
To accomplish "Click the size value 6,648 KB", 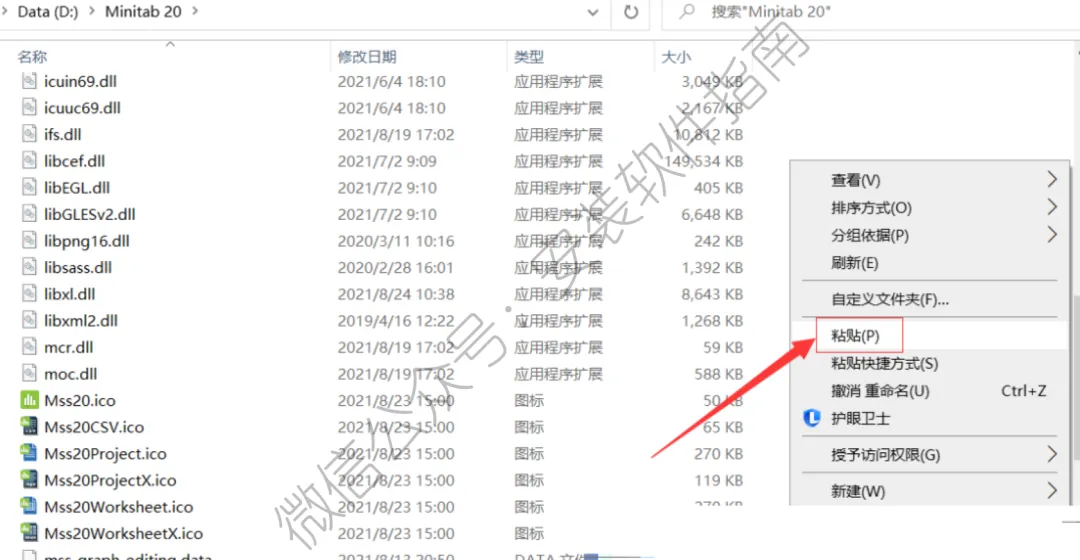I will click(712, 214).
